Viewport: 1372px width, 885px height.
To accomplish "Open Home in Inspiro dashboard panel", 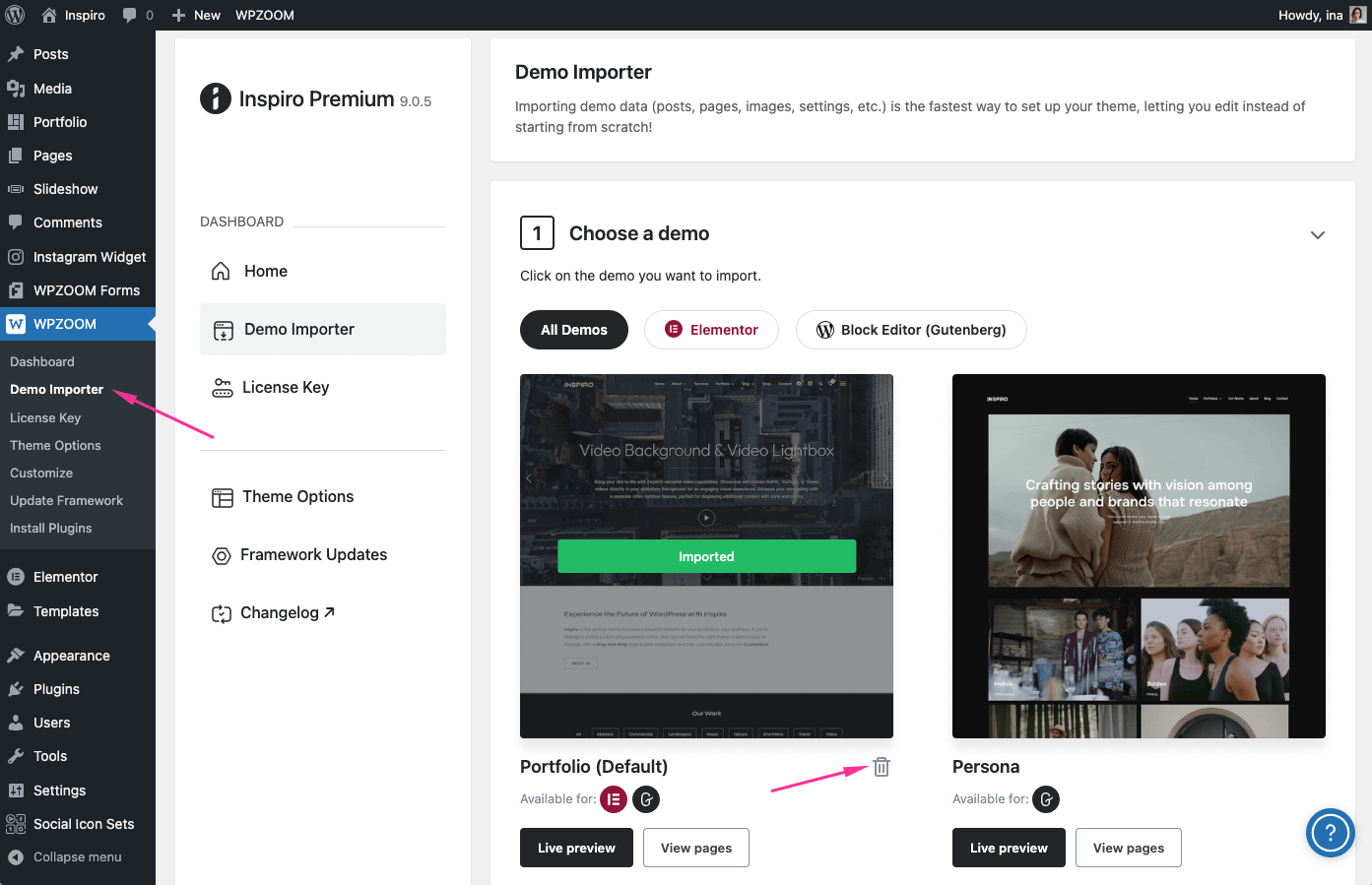I will (x=323, y=271).
